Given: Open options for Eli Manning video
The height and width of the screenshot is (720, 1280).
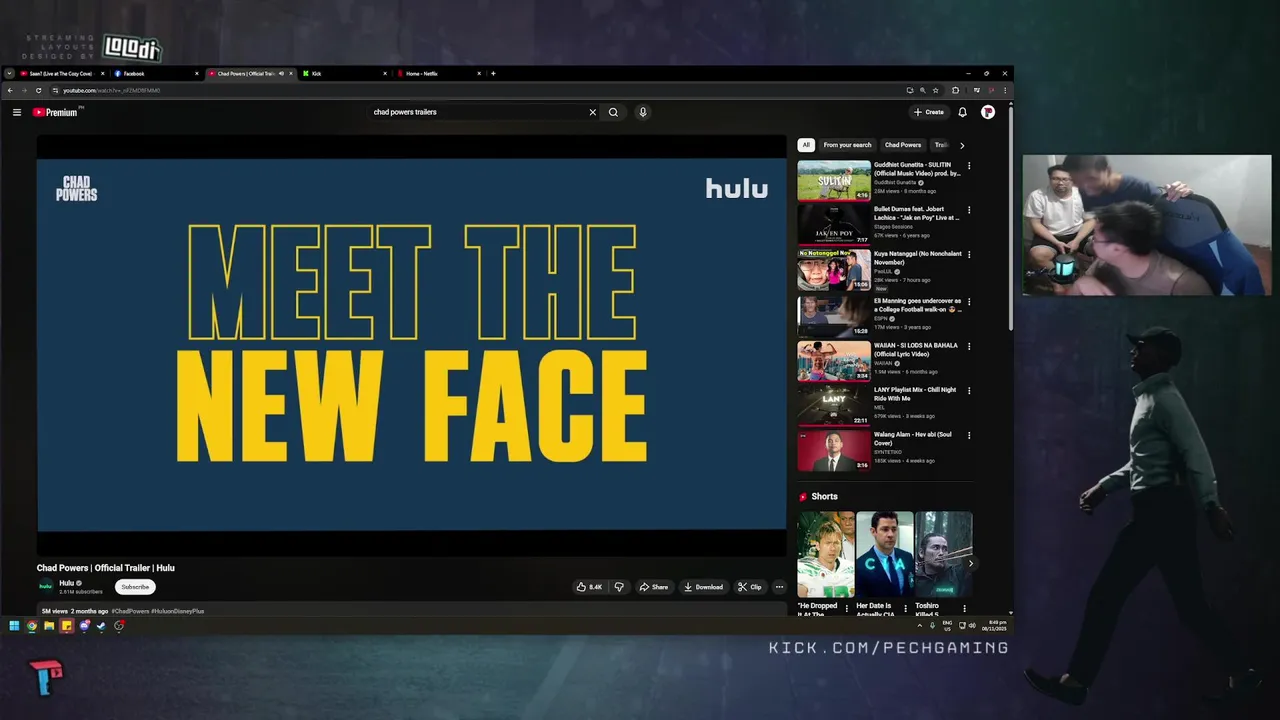Looking at the screenshot, I should click(968, 302).
